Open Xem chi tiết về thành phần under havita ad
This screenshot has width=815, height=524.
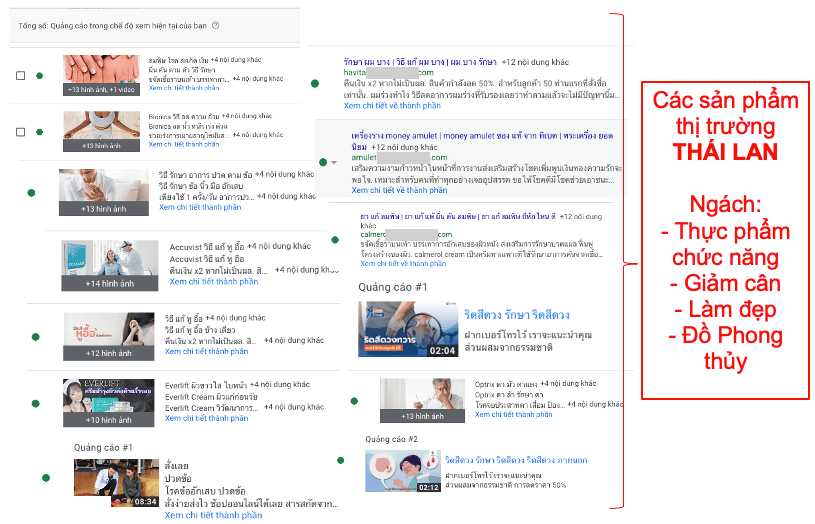tap(392, 106)
